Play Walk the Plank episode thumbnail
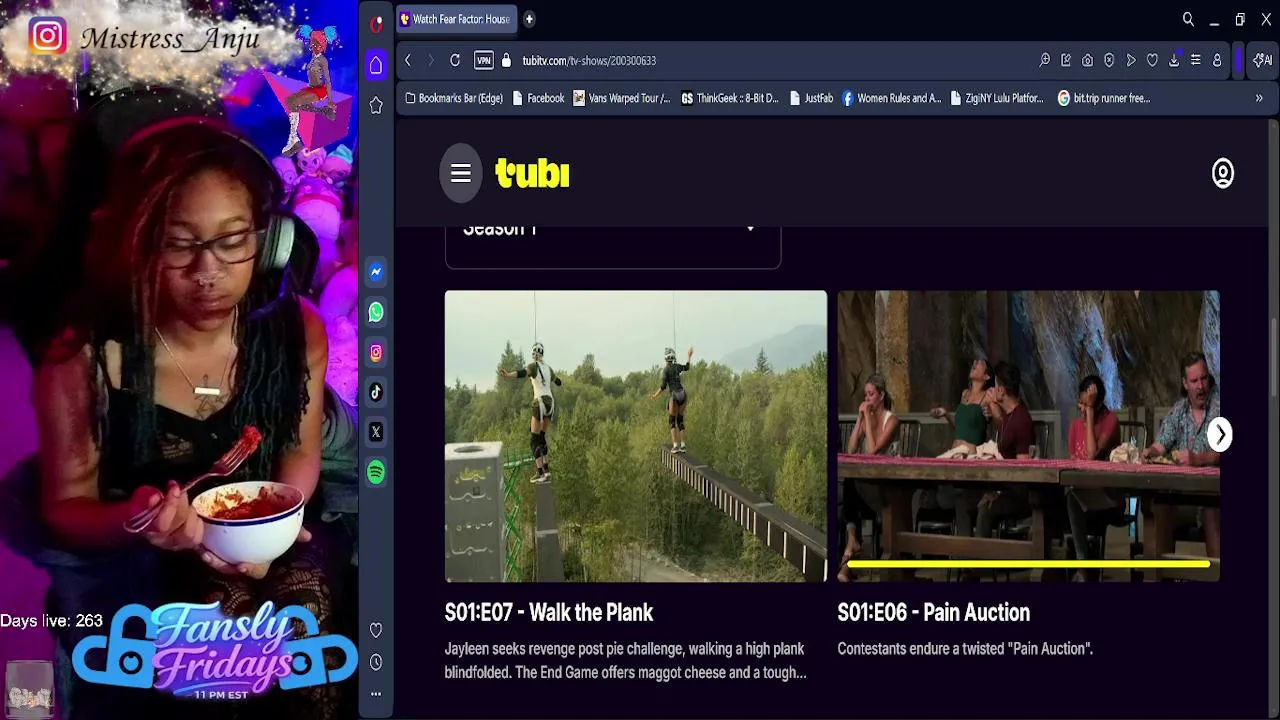 [x=636, y=436]
